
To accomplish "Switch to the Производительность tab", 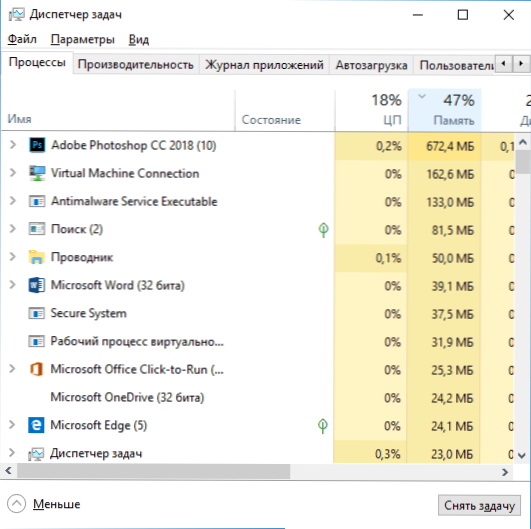I will (x=136, y=64).
